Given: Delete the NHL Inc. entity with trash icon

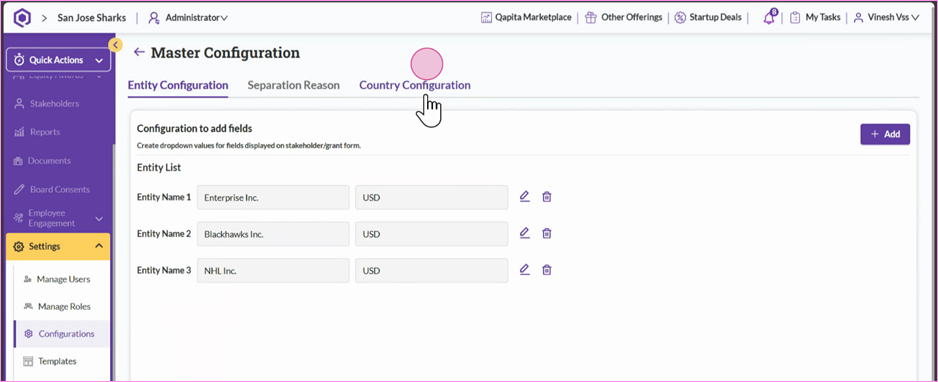Looking at the screenshot, I should click(x=546, y=270).
